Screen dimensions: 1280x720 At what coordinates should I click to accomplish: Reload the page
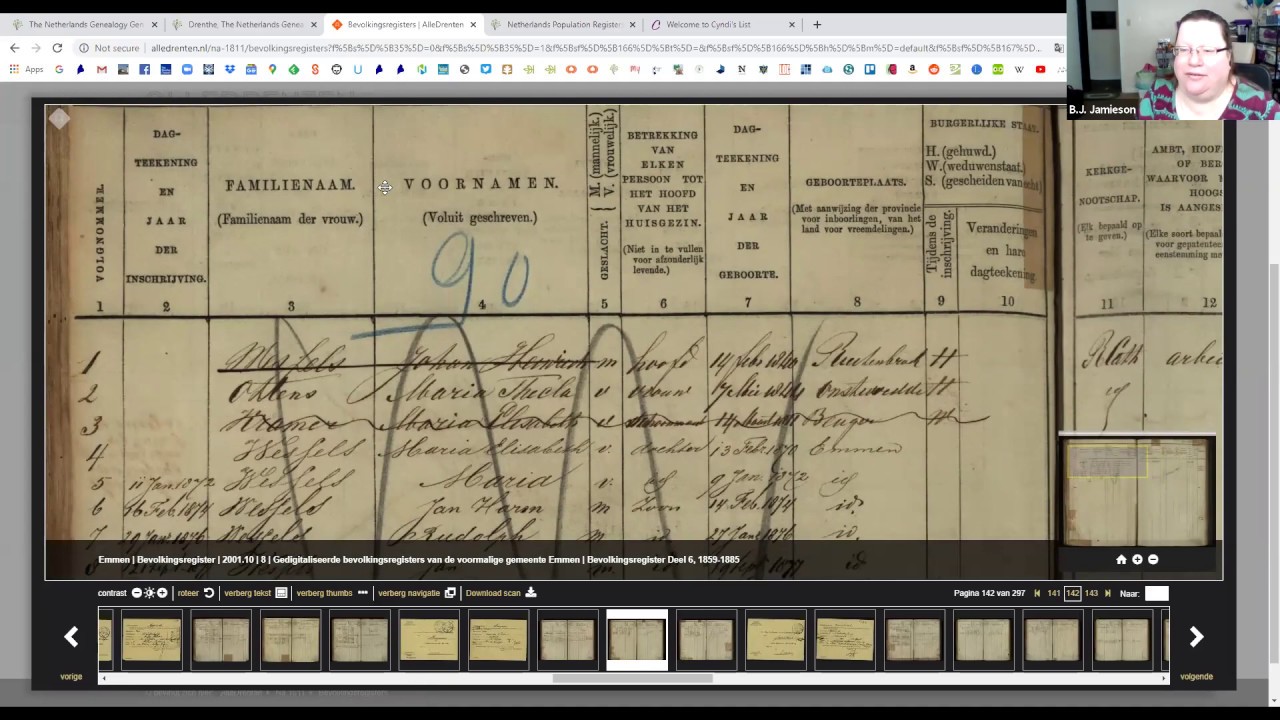pos(57,48)
